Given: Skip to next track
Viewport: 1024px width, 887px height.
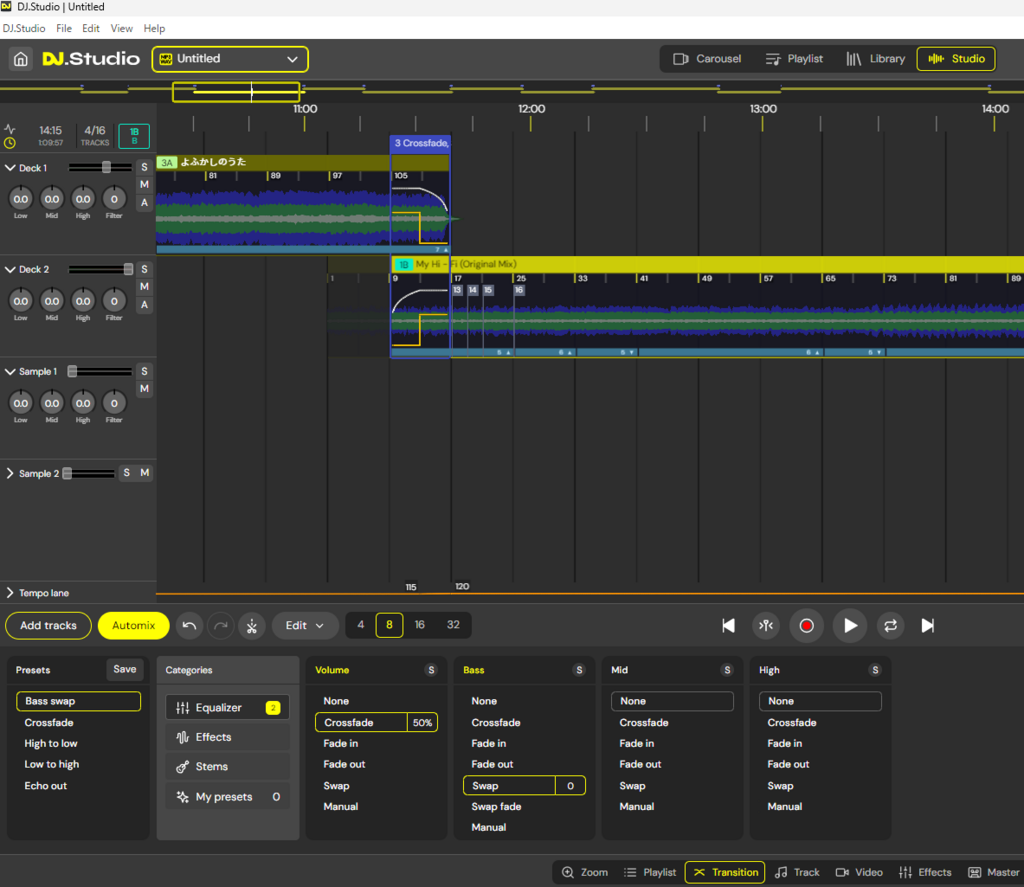Looking at the screenshot, I should [x=927, y=626].
